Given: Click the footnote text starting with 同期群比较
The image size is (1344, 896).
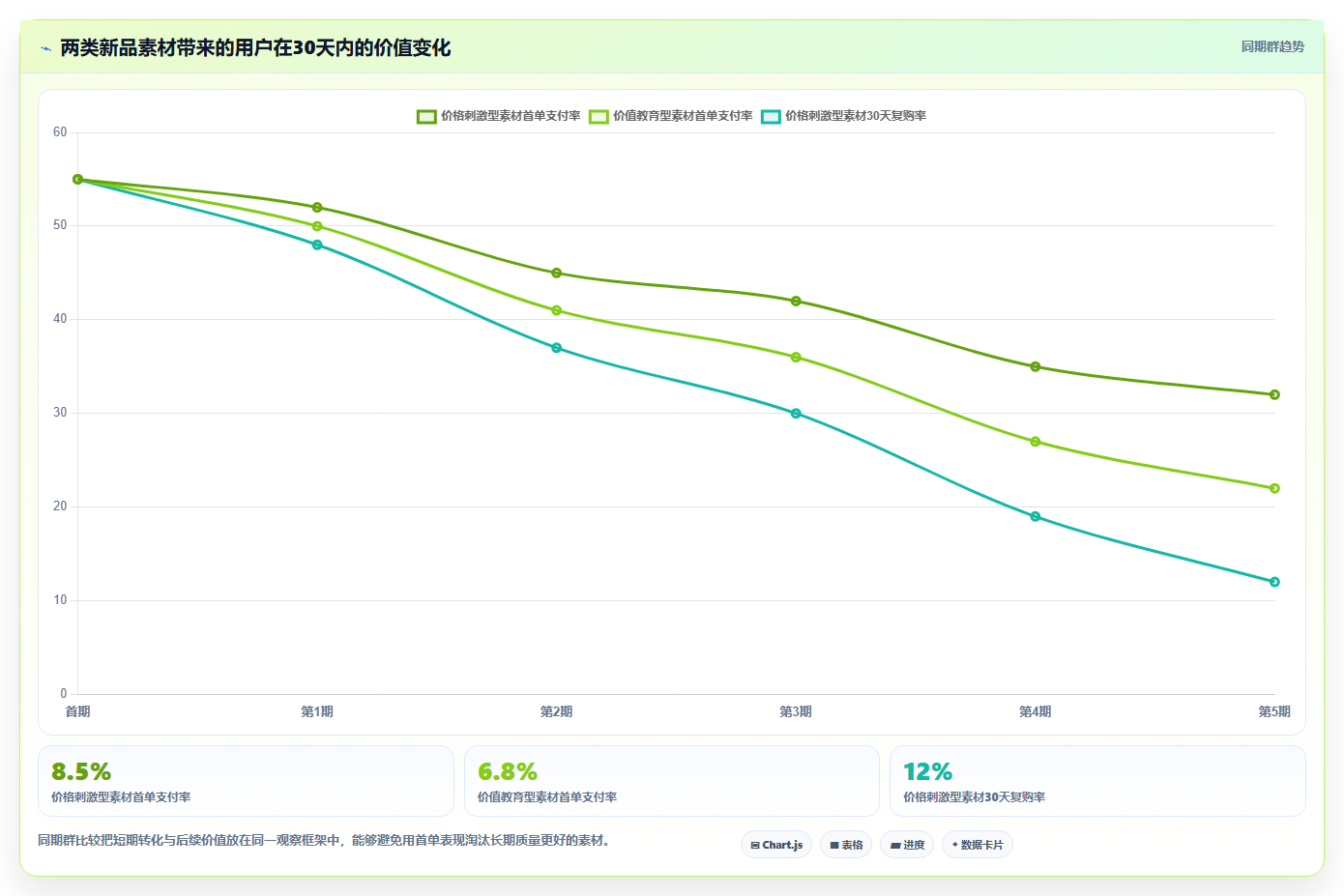Looking at the screenshot, I should (x=324, y=841).
